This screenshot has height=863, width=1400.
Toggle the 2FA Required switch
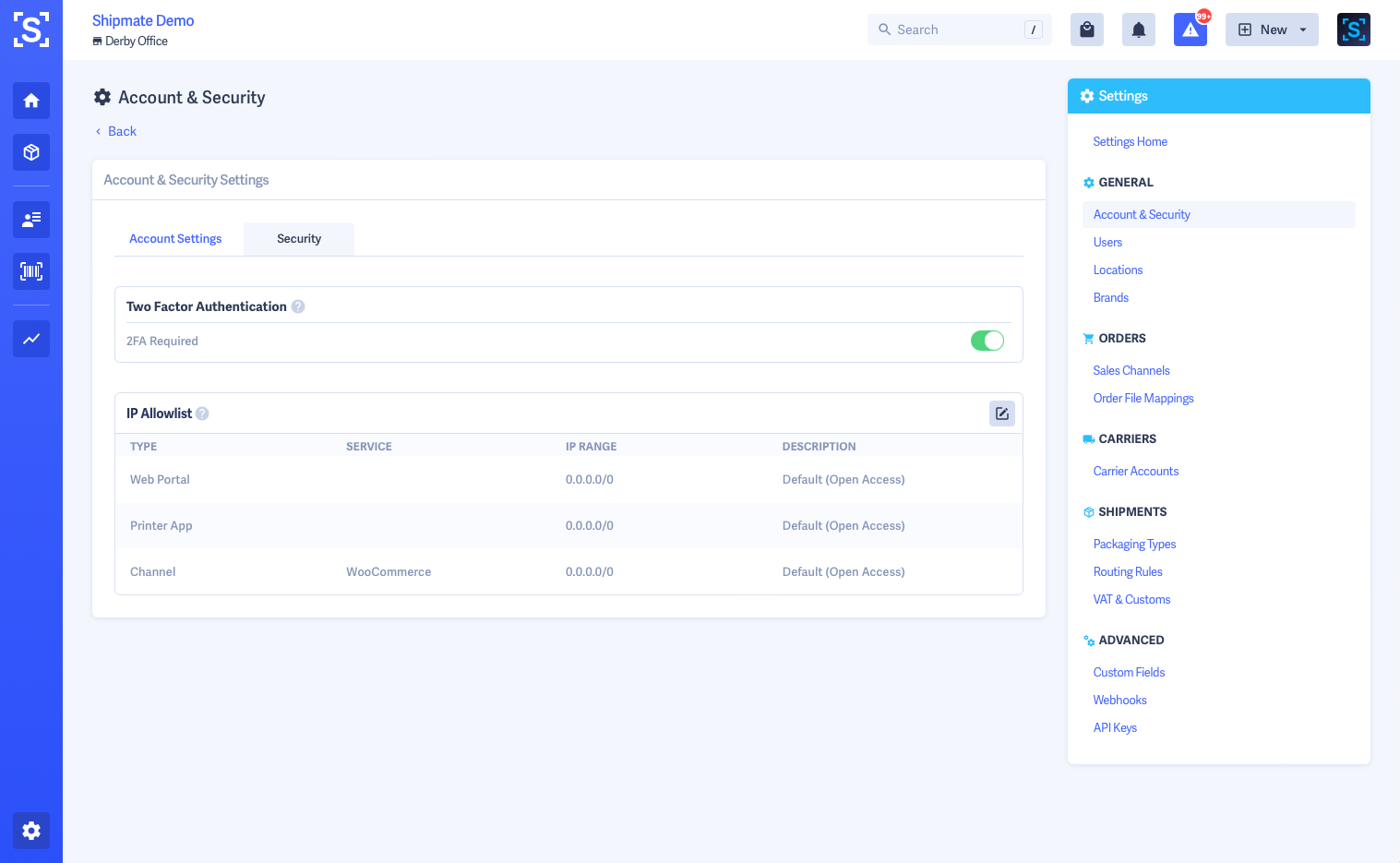click(987, 341)
